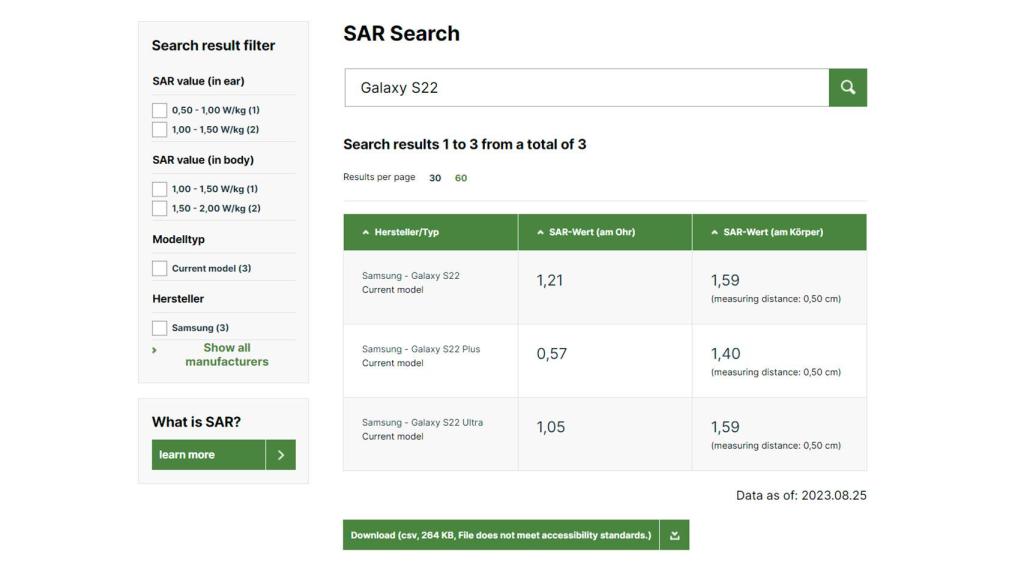Click the ear SAR value 0,57

[552, 354]
